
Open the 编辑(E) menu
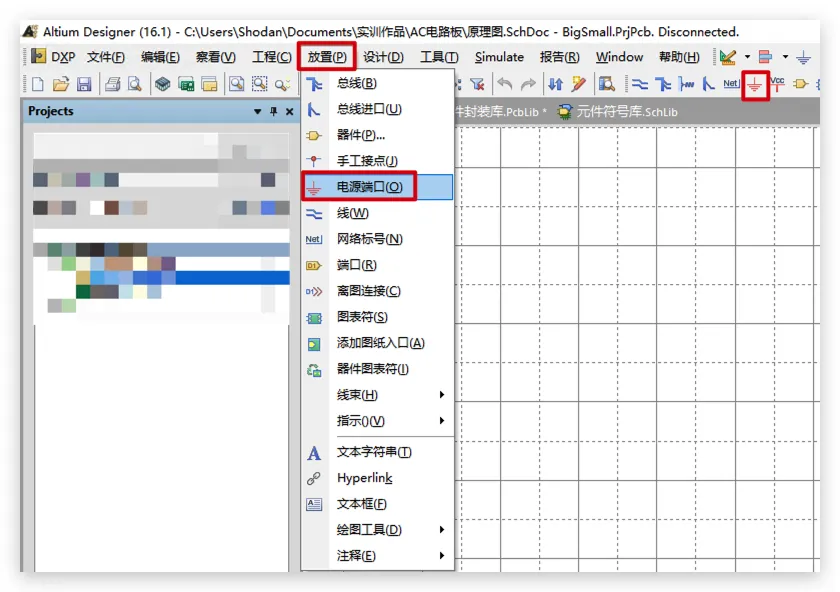(160, 57)
